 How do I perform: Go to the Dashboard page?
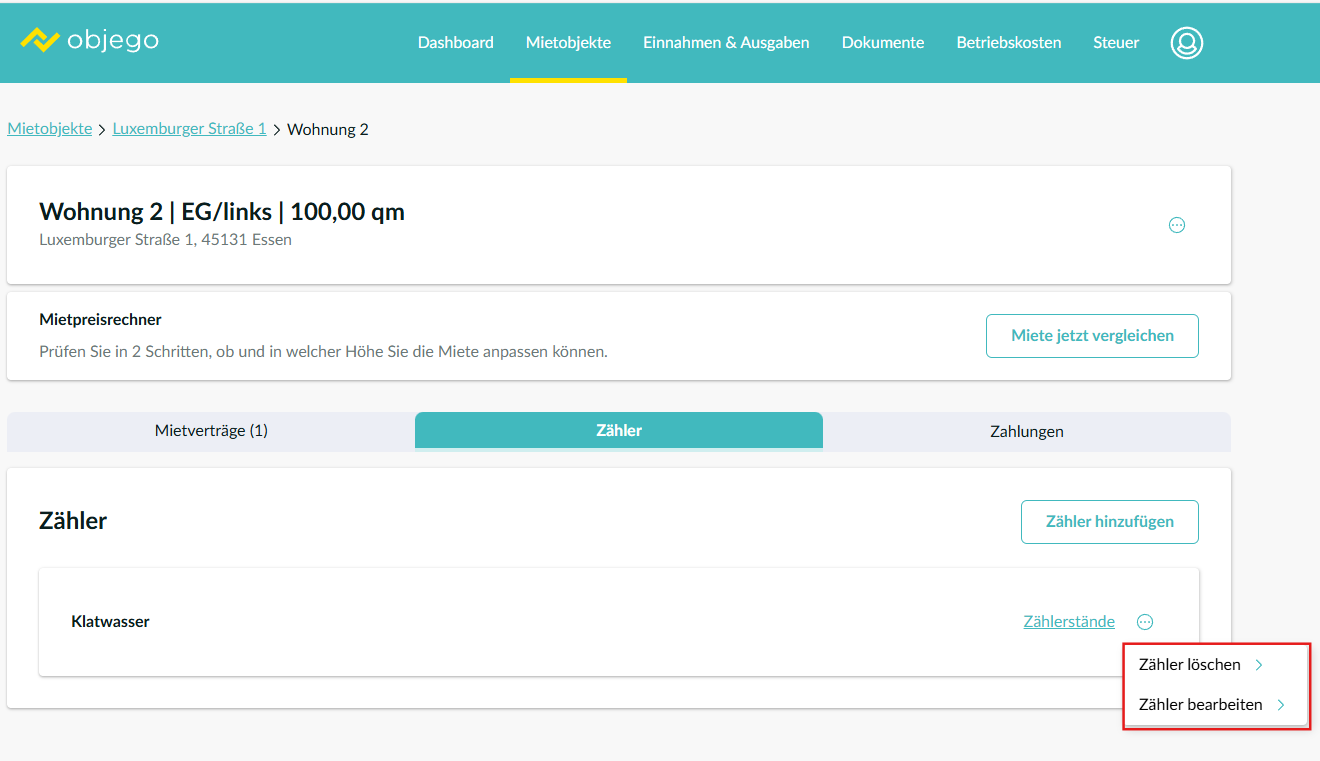(455, 43)
